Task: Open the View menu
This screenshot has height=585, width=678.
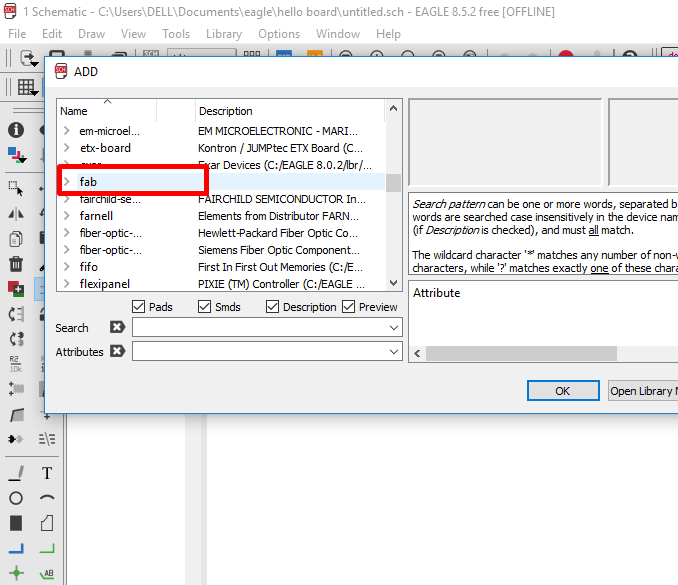Action: click(x=133, y=34)
